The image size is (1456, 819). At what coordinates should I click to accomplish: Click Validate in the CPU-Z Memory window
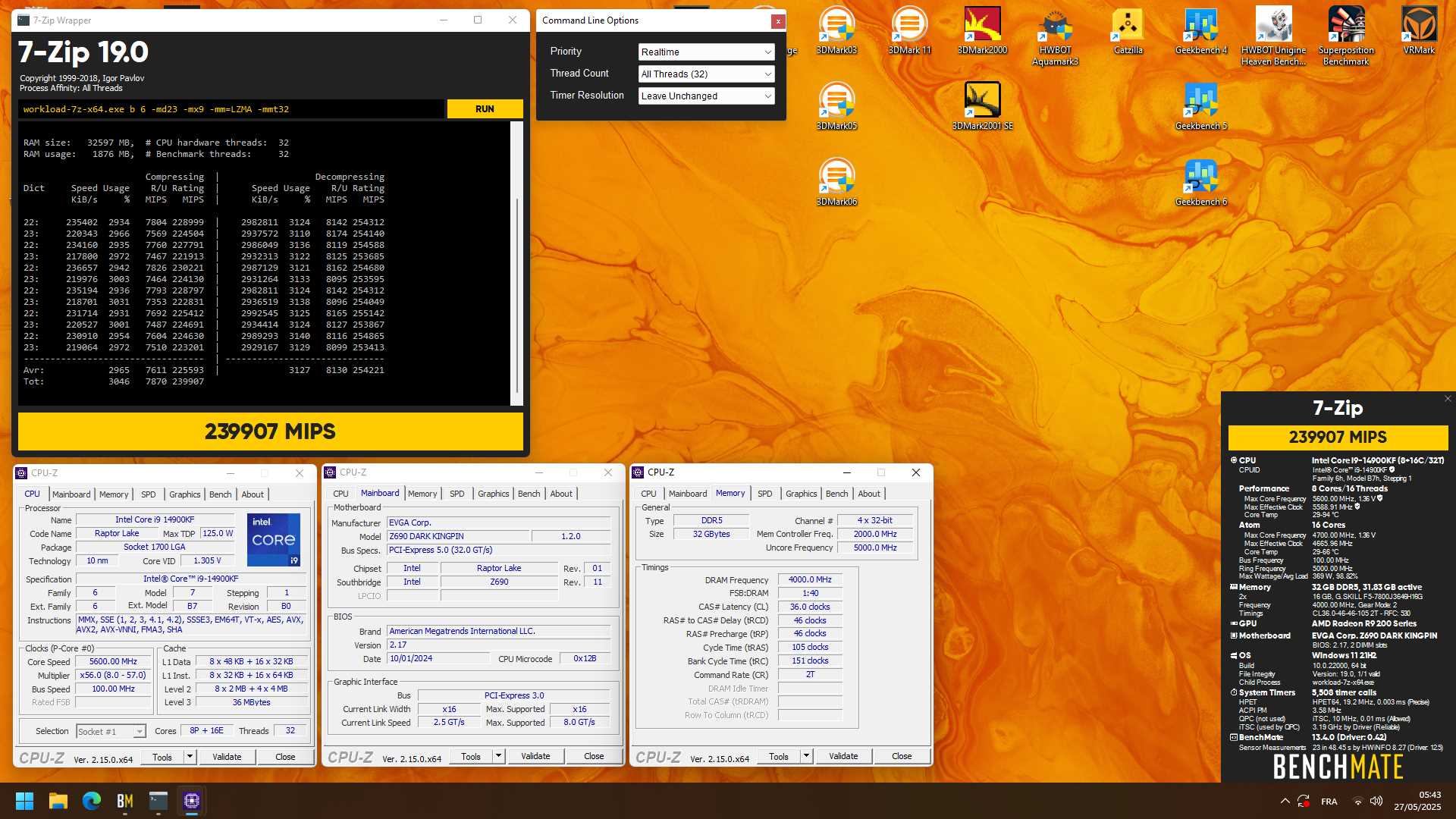coord(843,756)
